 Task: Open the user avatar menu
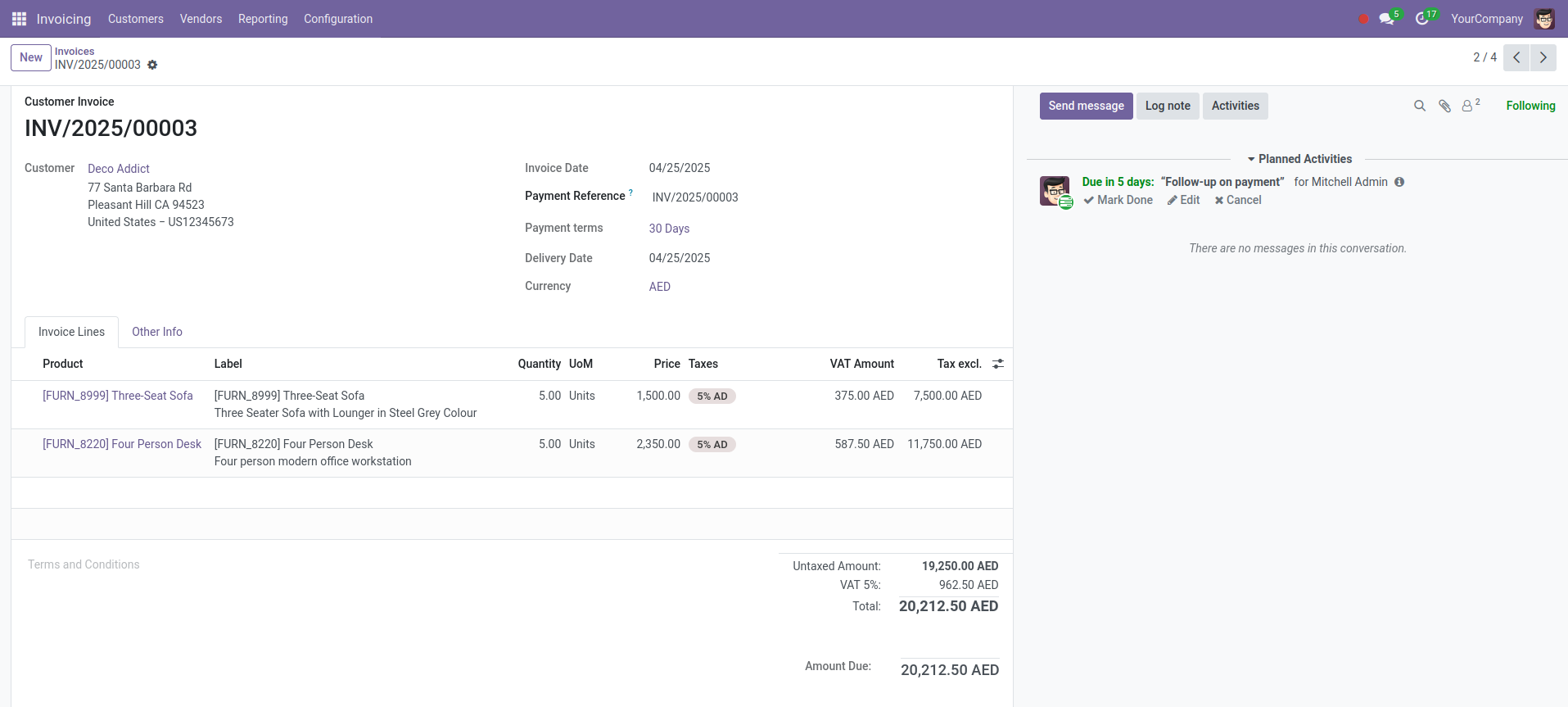1544,19
